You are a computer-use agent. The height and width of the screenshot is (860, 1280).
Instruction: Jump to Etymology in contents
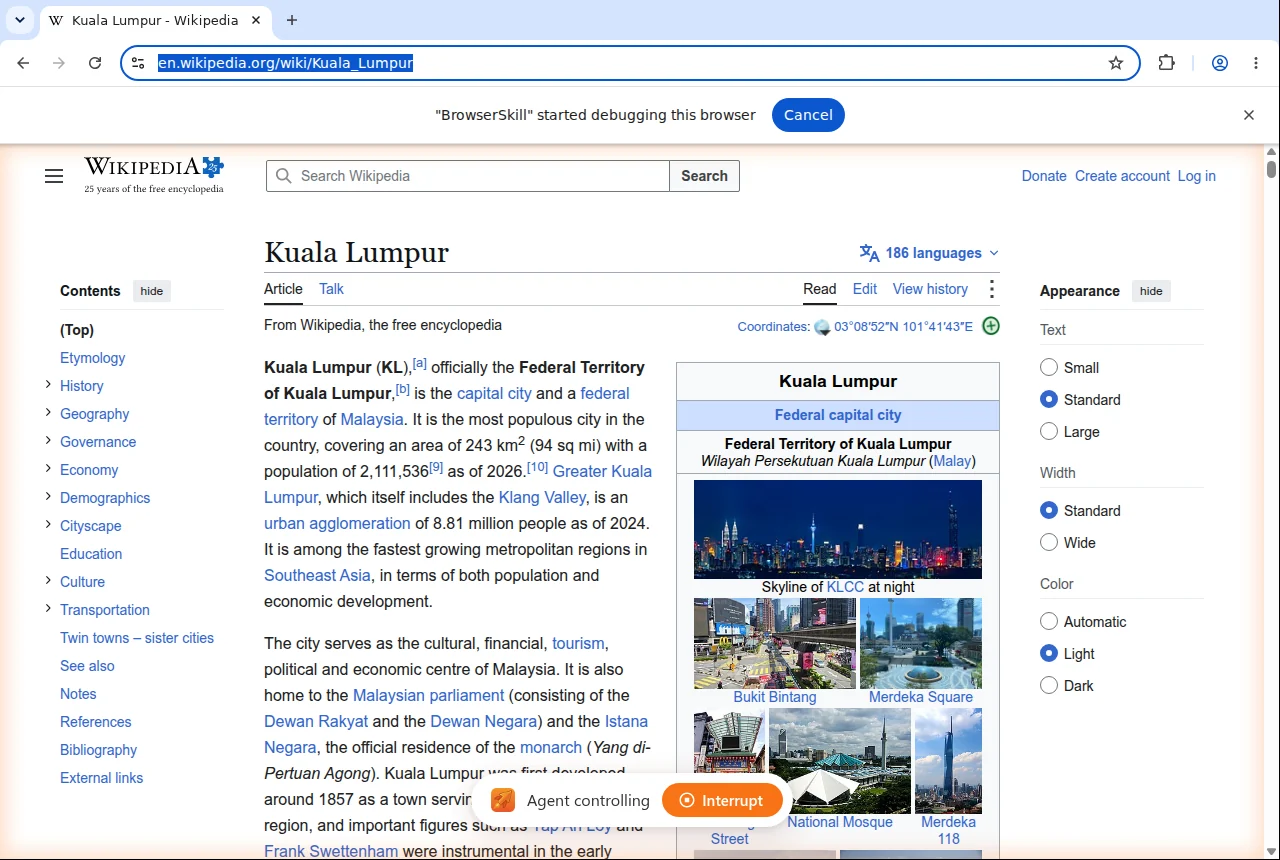click(93, 358)
